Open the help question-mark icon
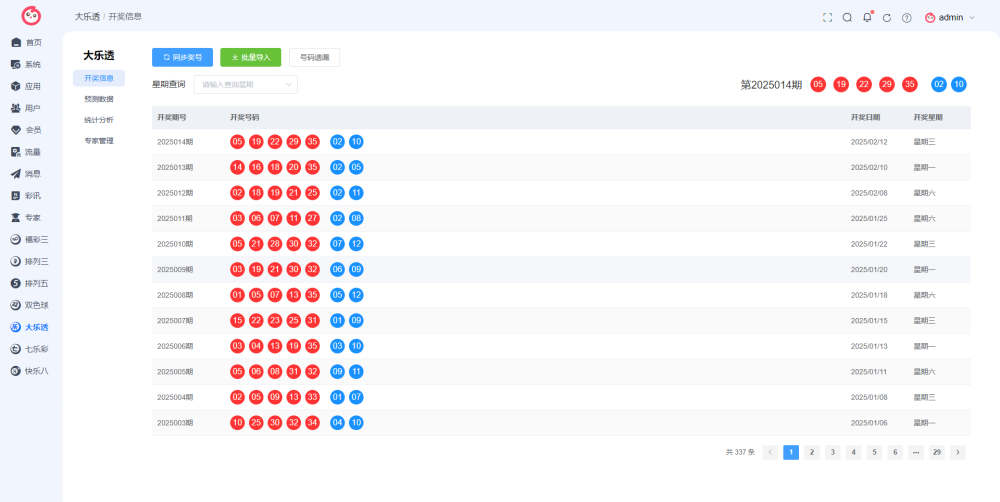Image resolution: width=1000 pixels, height=502 pixels. 906,18
